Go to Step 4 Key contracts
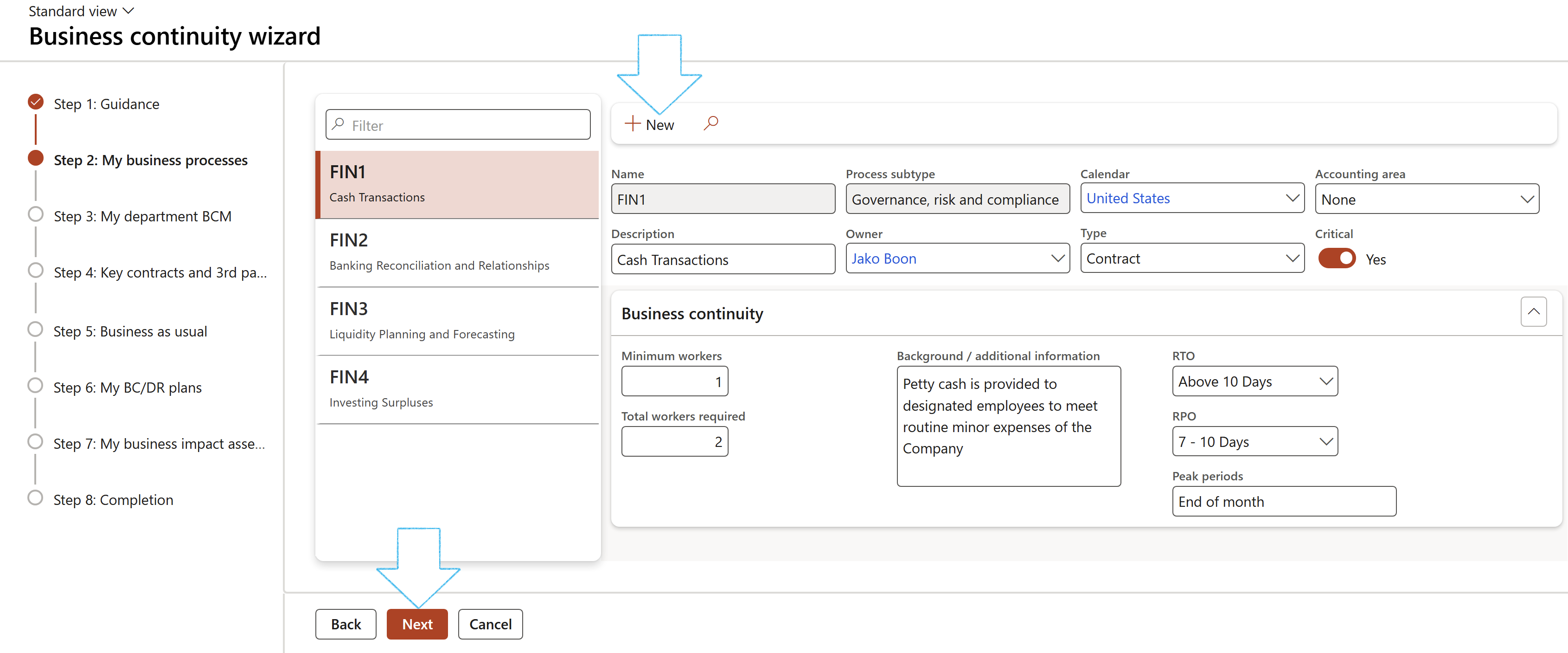 pyautogui.click(x=160, y=272)
